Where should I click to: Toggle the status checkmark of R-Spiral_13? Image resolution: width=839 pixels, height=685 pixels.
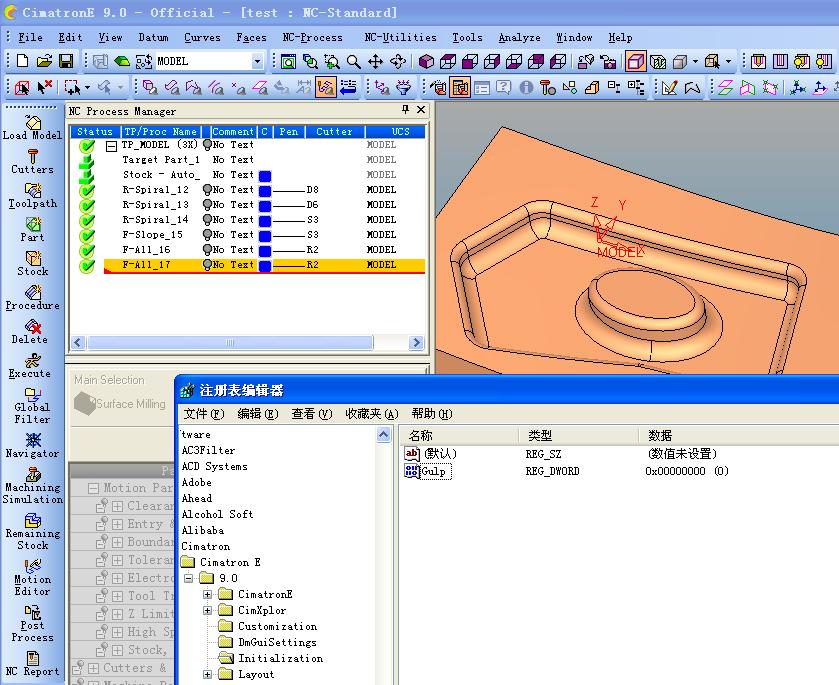tap(87, 206)
